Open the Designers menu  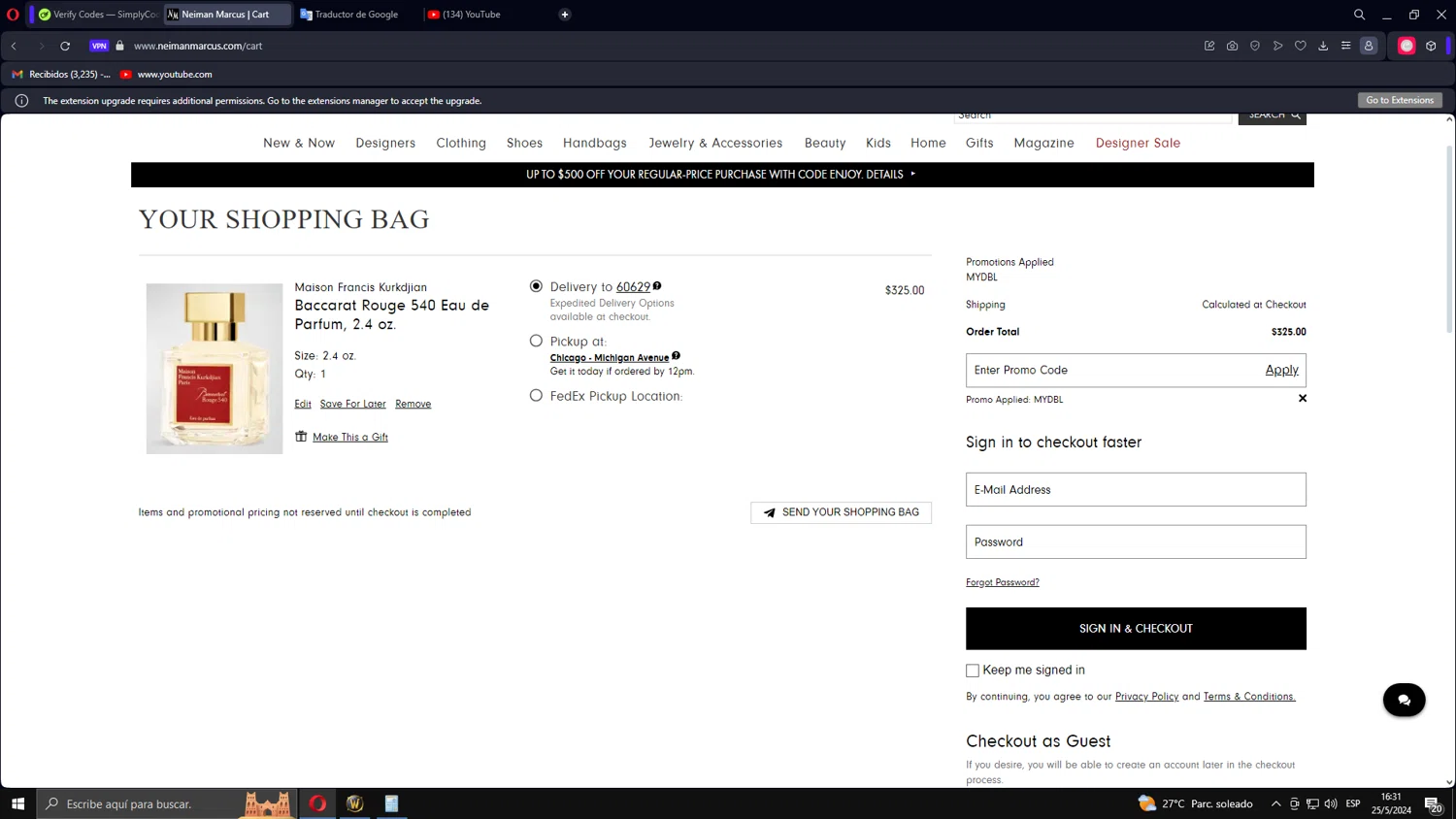pyautogui.click(x=385, y=143)
